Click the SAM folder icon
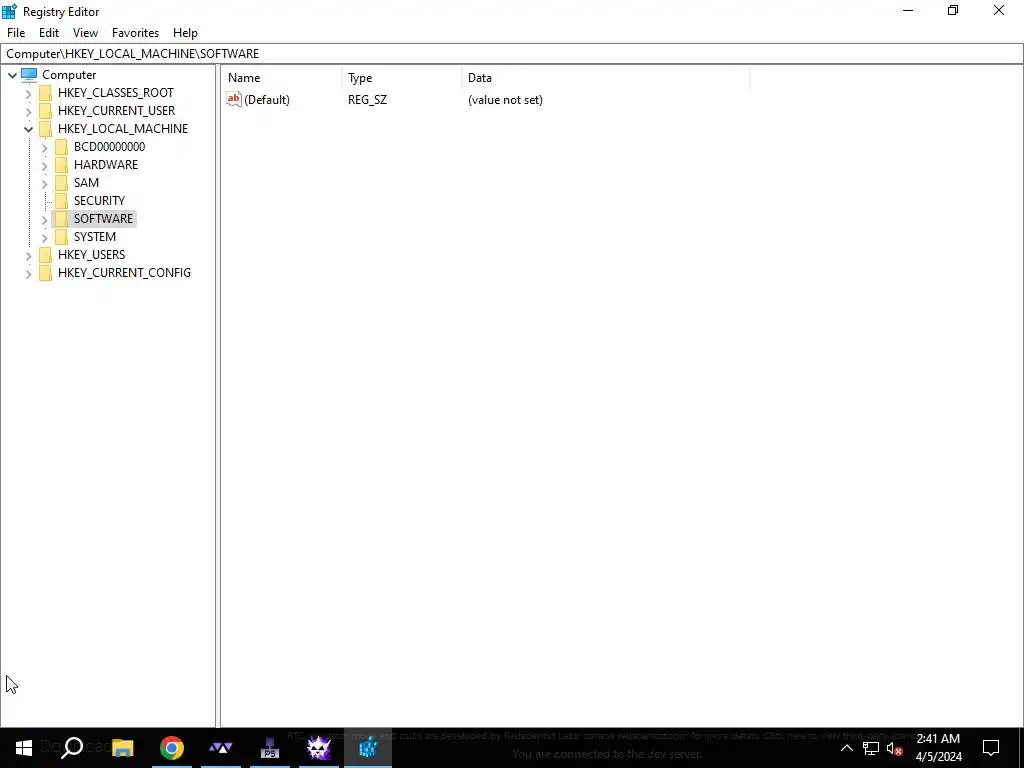The height and width of the screenshot is (768, 1024). coord(61,182)
